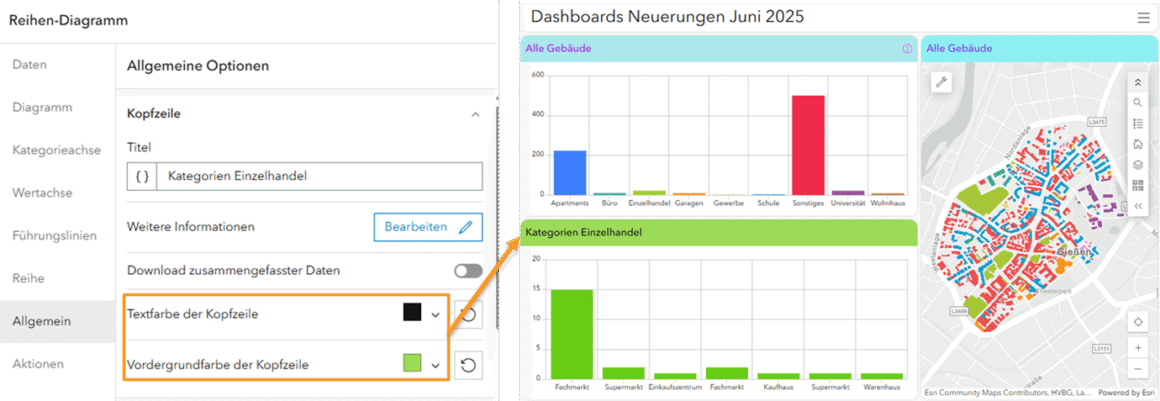This screenshot has height=401, width=1160.
Task: Click the Einkaufszentrum axis label
Action: click(675, 387)
